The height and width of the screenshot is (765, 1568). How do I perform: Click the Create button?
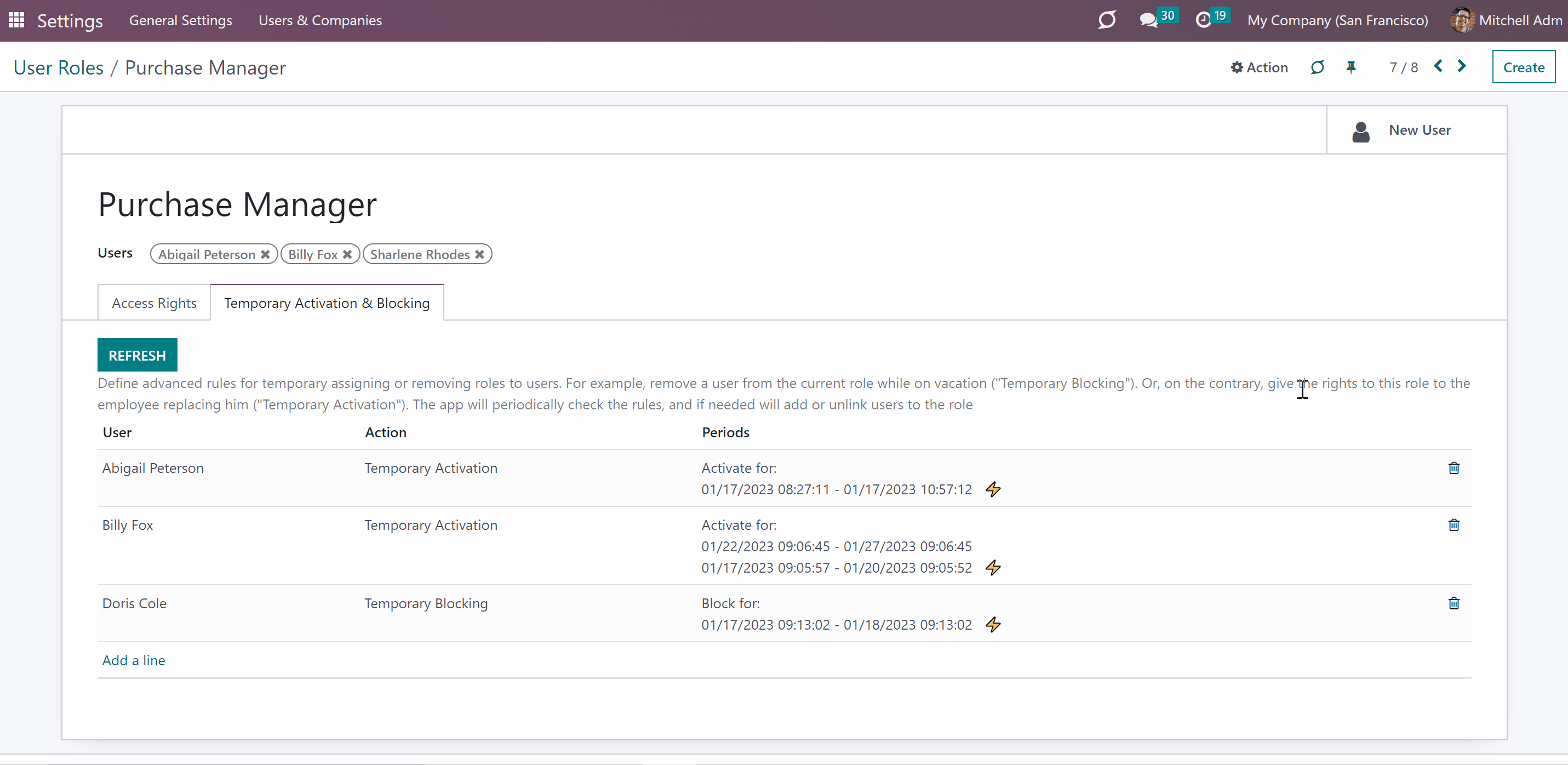(1524, 67)
